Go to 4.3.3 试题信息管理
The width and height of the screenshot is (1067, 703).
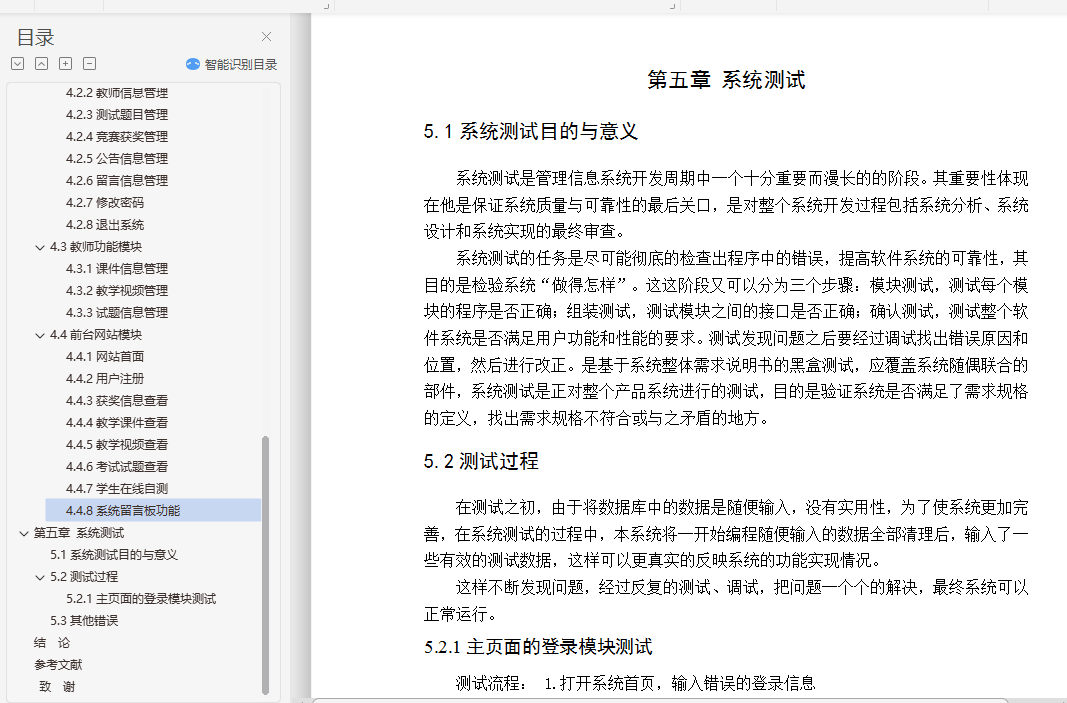pos(117,312)
